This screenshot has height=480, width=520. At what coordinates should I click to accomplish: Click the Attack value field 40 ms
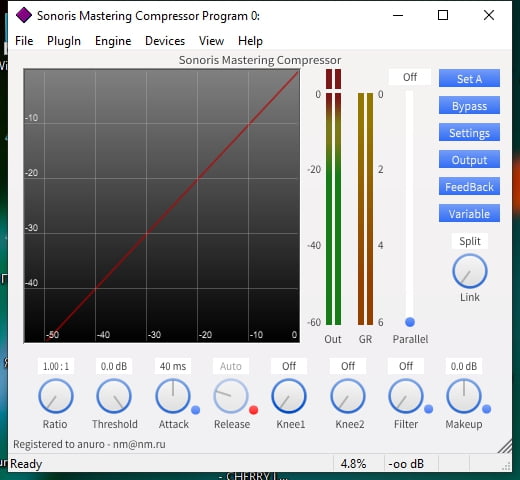click(173, 366)
